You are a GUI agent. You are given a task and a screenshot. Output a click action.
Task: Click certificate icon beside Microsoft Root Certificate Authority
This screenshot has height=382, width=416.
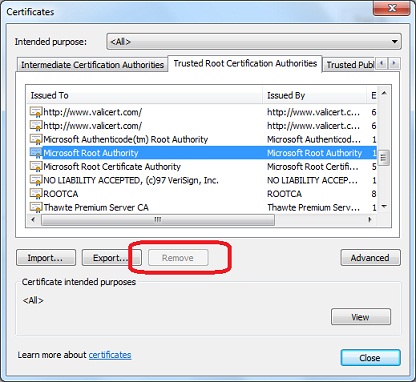point(36,167)
